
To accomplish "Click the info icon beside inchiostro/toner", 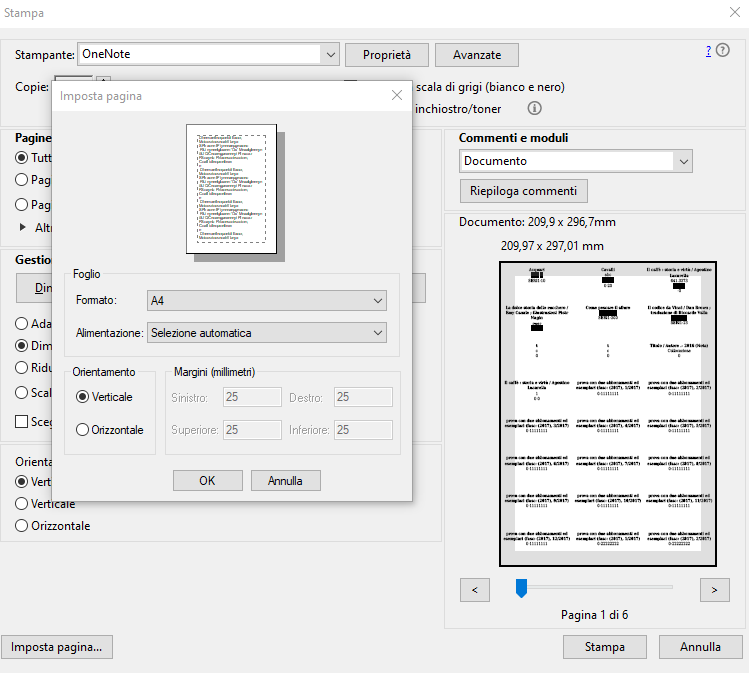I will [x=534, y=108].
